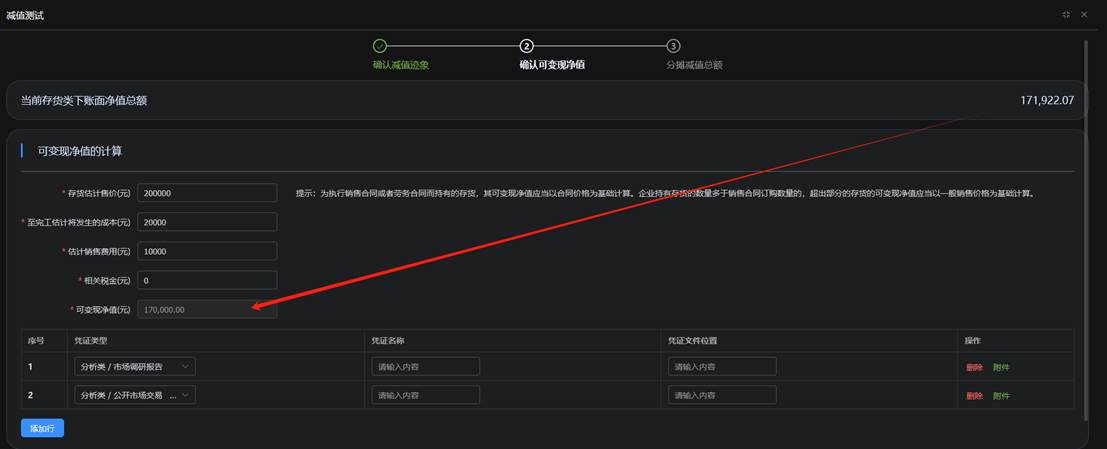Viewport: 1107px width, 449px height.
Task: Select the 分摊减值总额 step label
Action: (x=694, y=65)
